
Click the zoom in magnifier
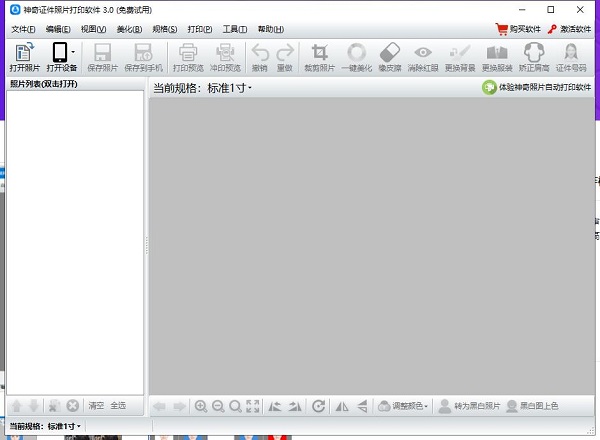[x=201, y=406]
